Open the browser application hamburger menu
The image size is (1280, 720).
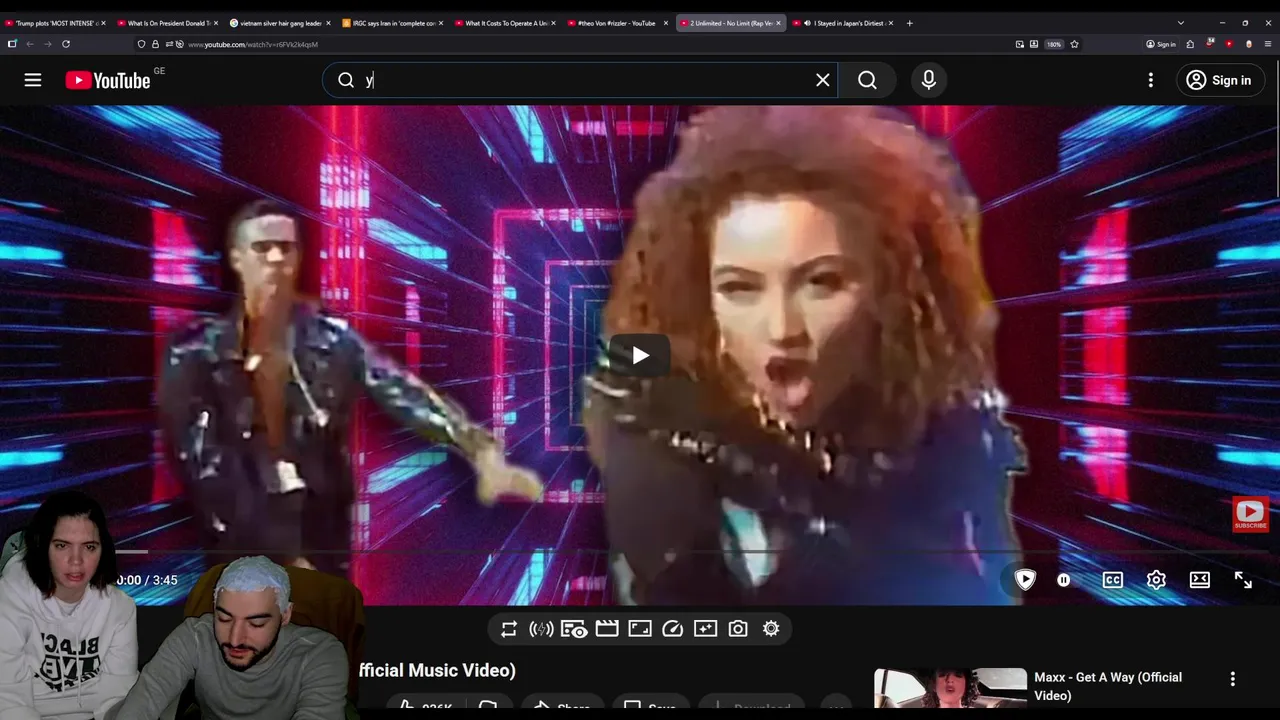pos(1267,44)
